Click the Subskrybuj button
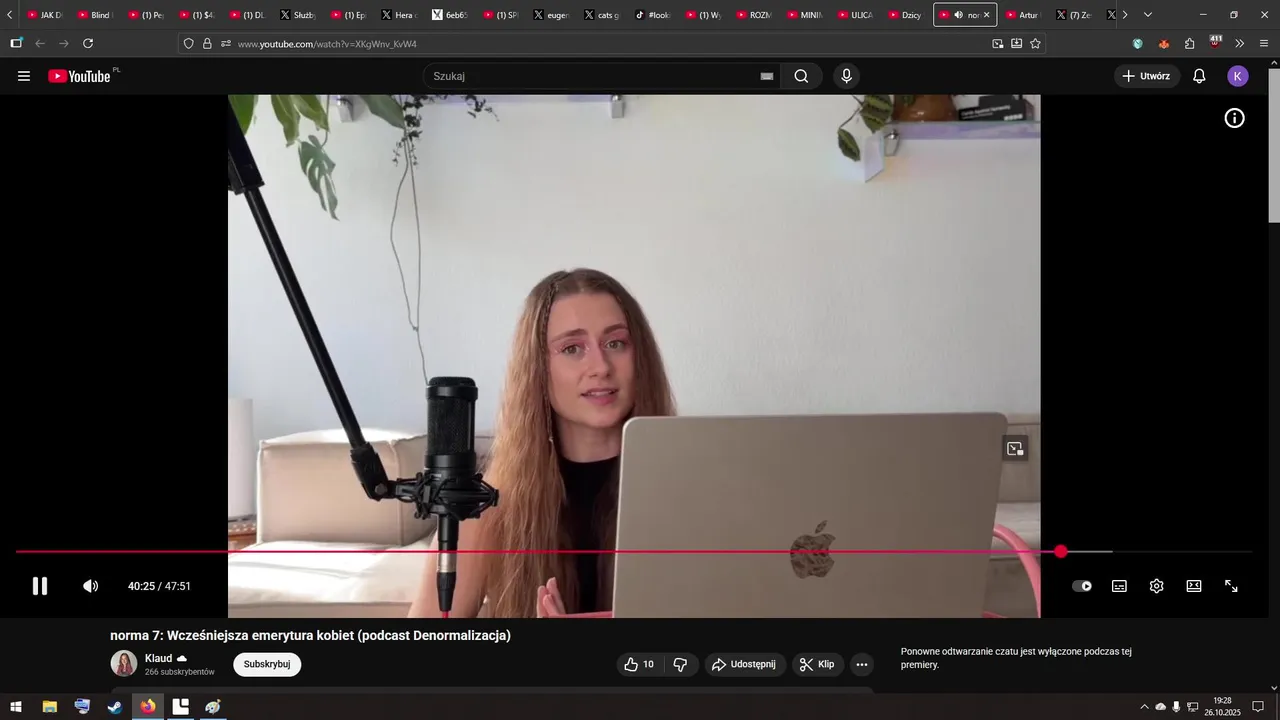Image resolution: width=1280 pixels, height=720 pixels. click(267, 664)
